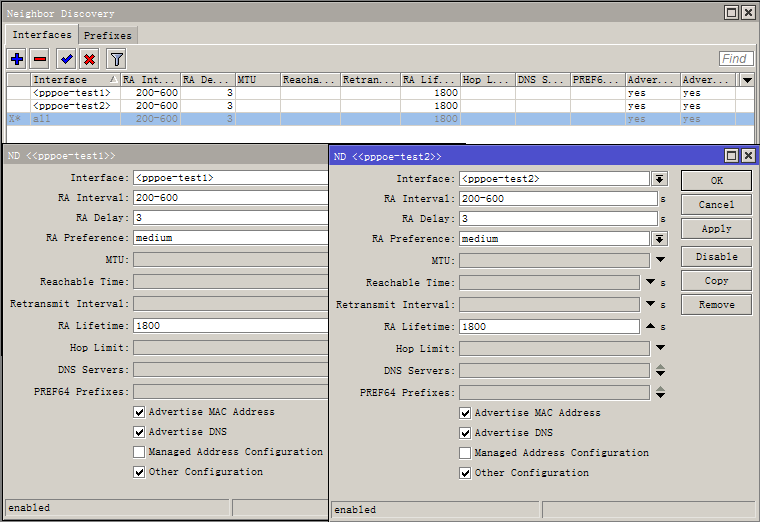
Task: Open the filter funnel in toolbar
Action: (116, 59)
